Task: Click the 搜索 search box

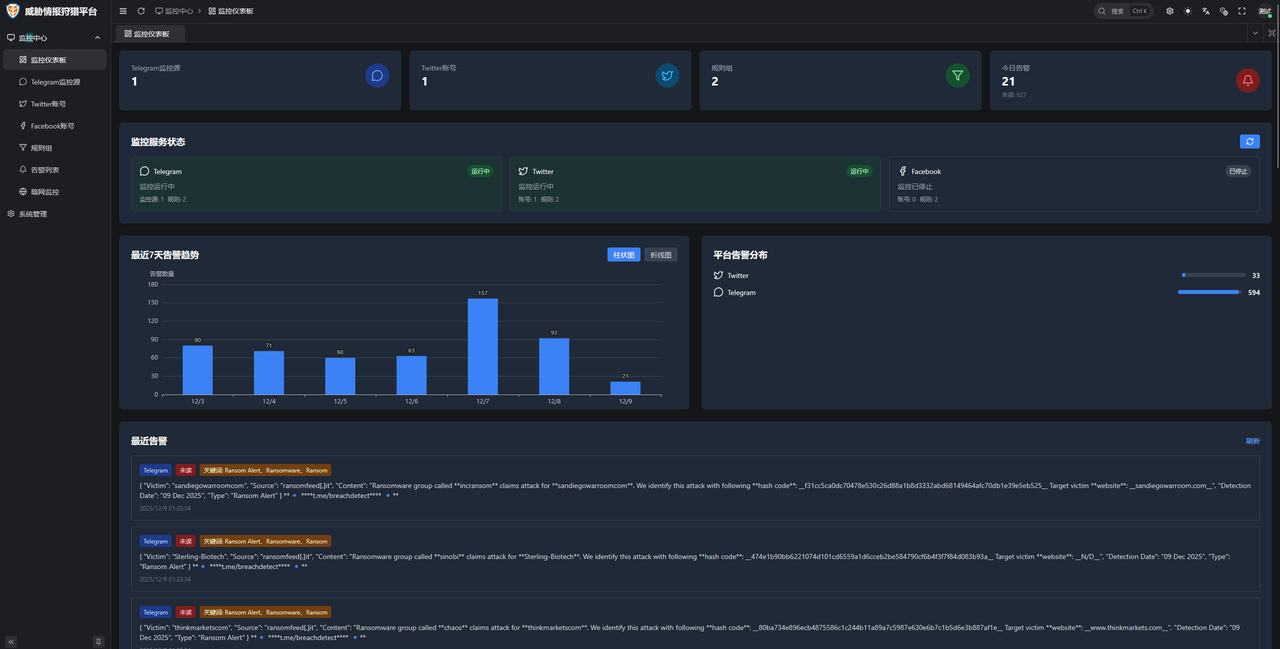Action: pos(1123,11)
